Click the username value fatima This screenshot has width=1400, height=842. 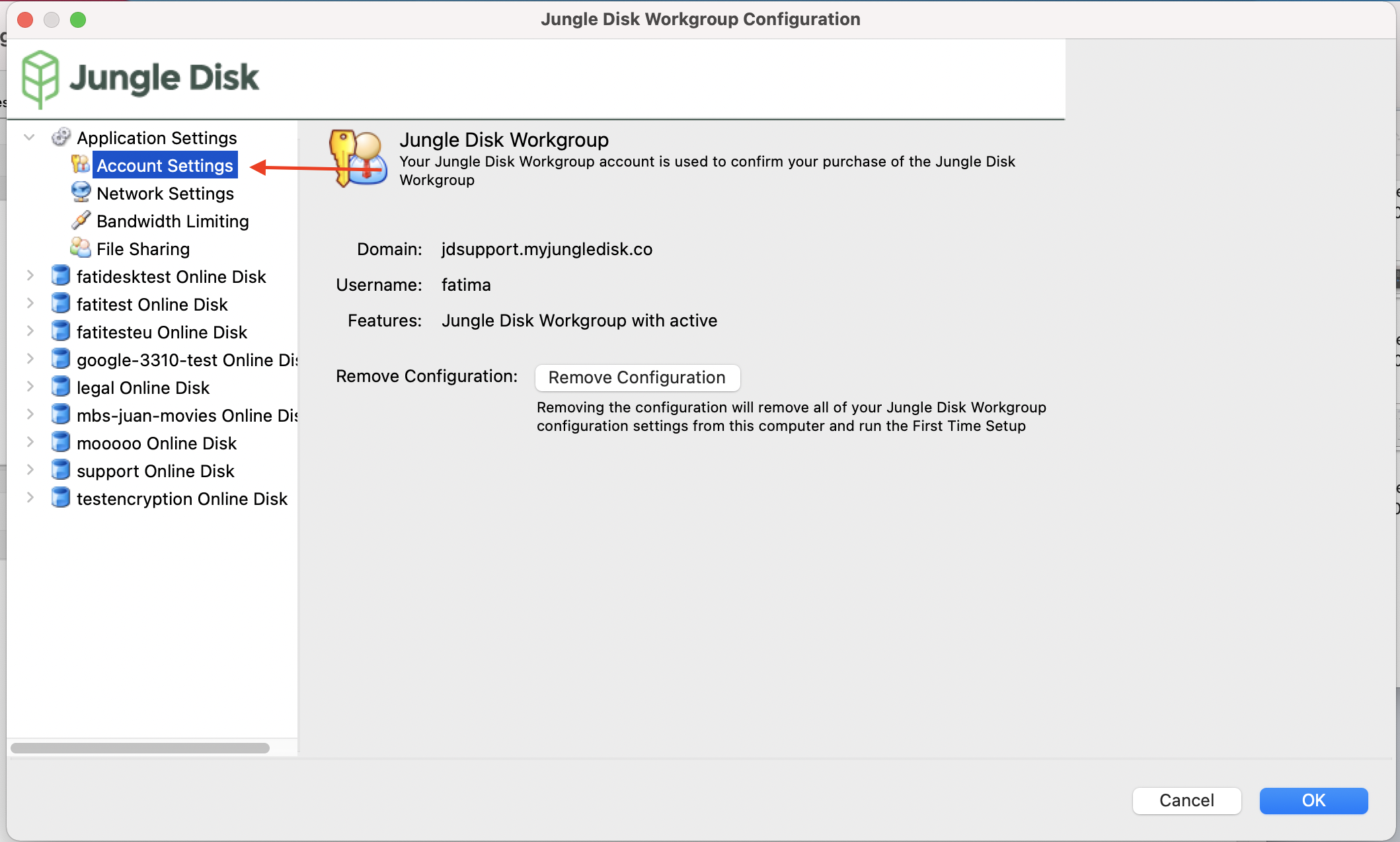[x=466, y=285]
